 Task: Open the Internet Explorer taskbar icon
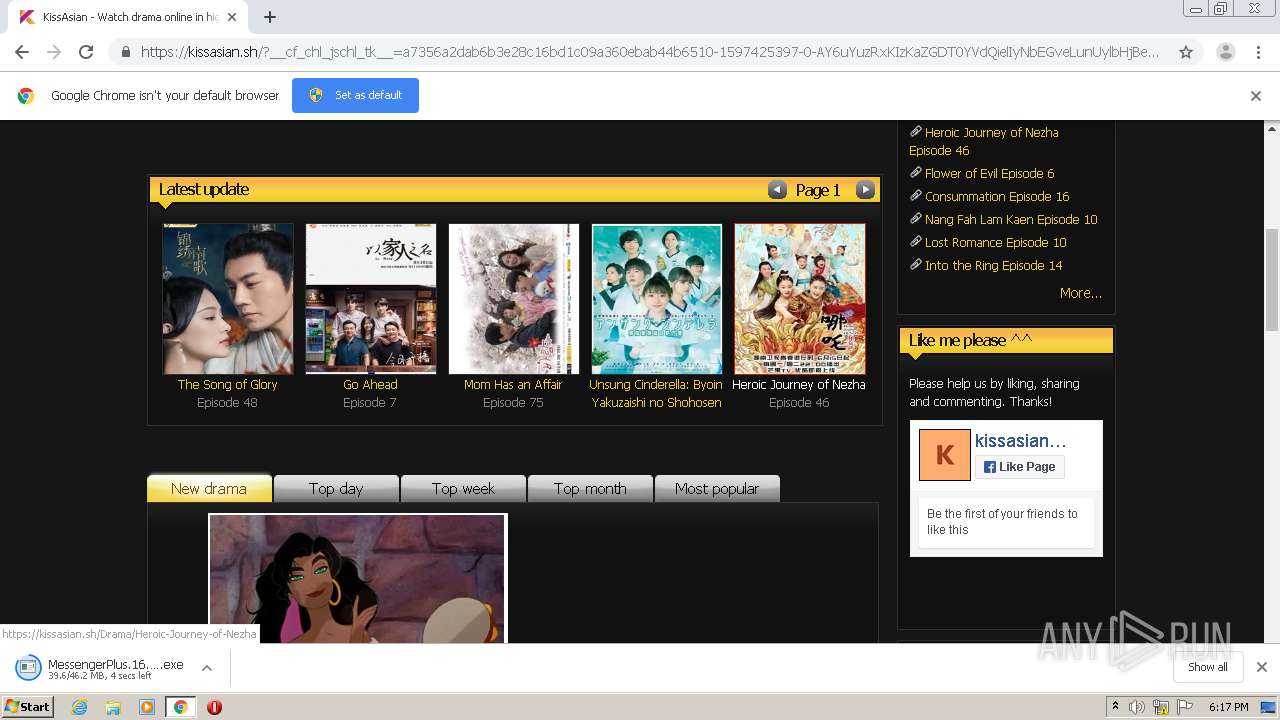click(79, 707)
